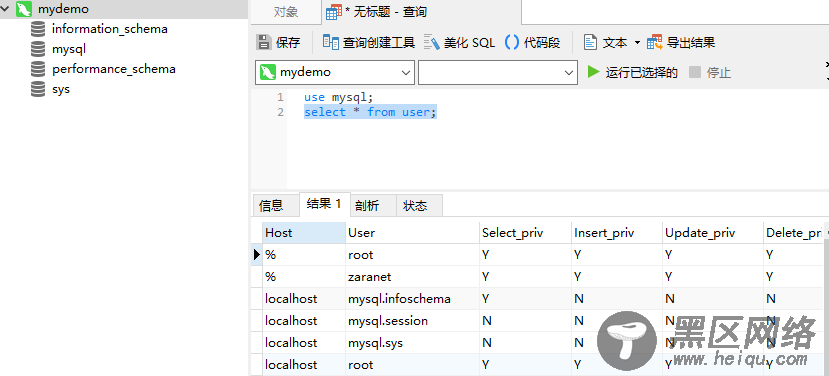Click the 文本 document icon

590,42
